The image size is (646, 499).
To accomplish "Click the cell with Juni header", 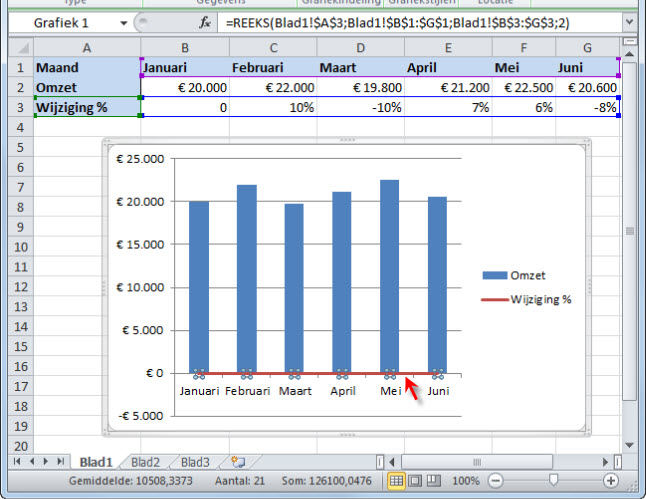I will (587, 67).
